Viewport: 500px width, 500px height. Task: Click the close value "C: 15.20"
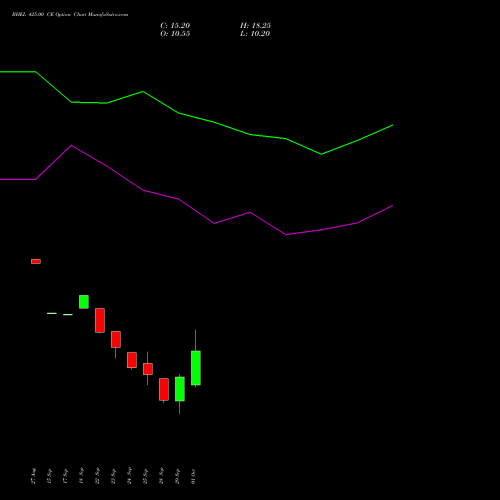[x=175, y=26]
